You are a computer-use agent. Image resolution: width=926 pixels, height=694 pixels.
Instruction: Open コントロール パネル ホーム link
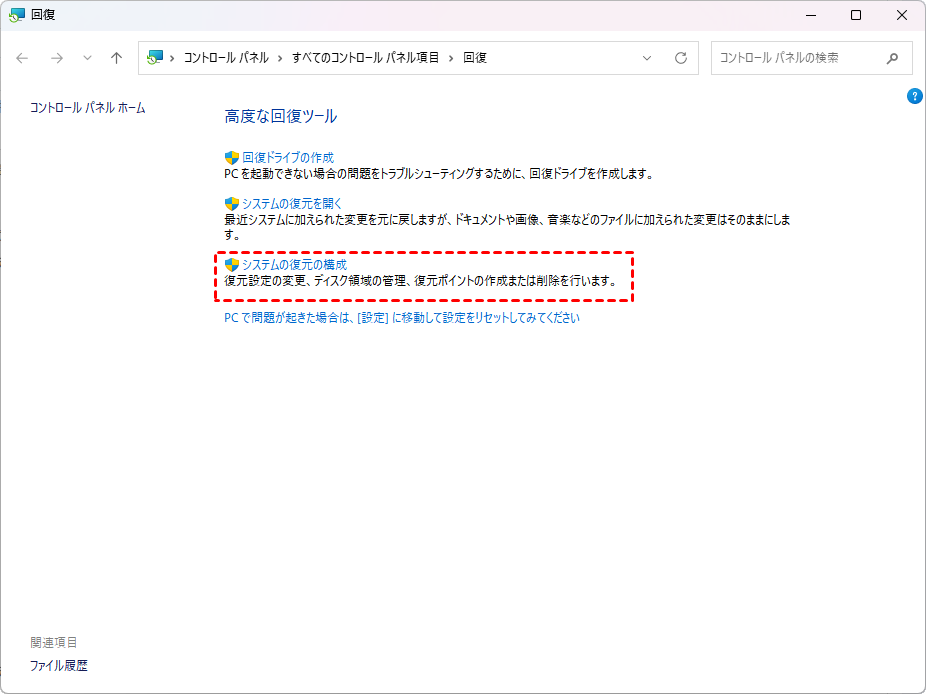tap(88, 108)
